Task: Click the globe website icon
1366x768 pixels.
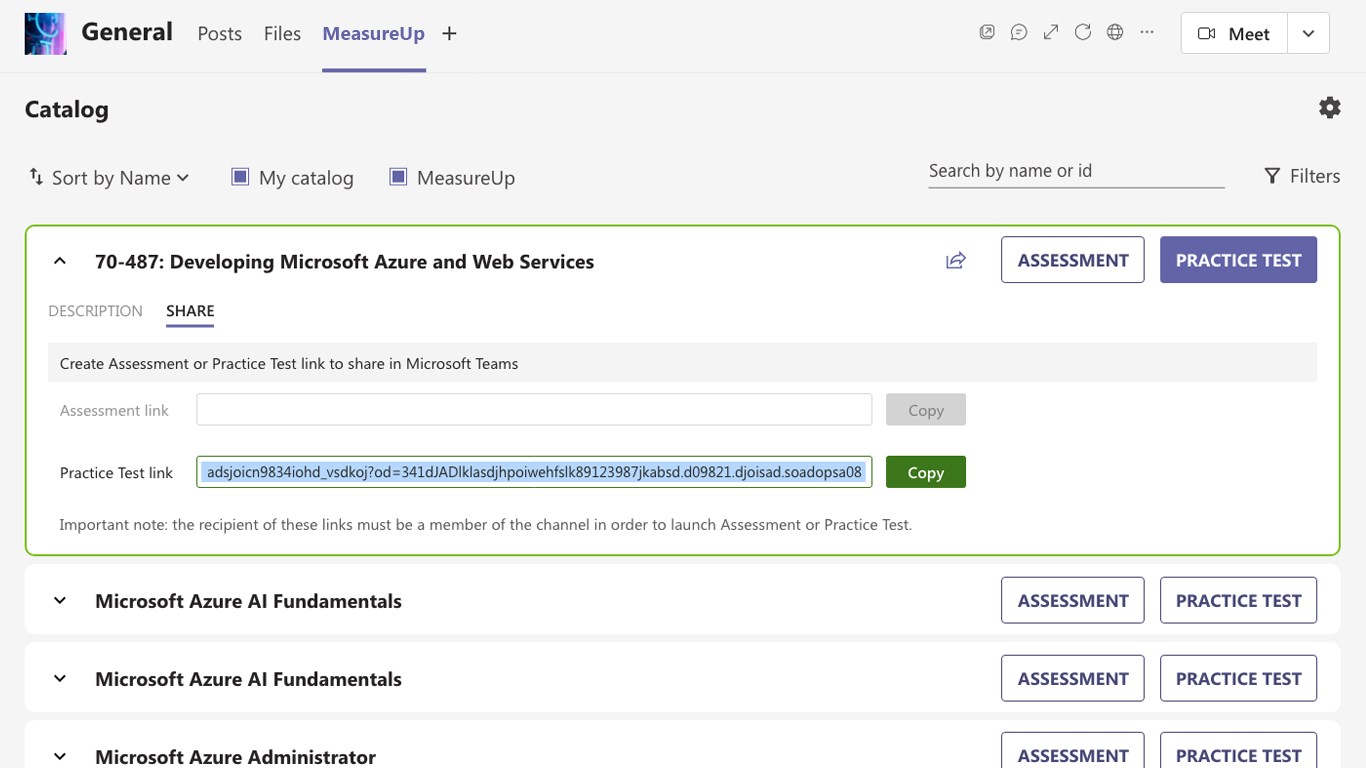Action: tap(1115, 33)
